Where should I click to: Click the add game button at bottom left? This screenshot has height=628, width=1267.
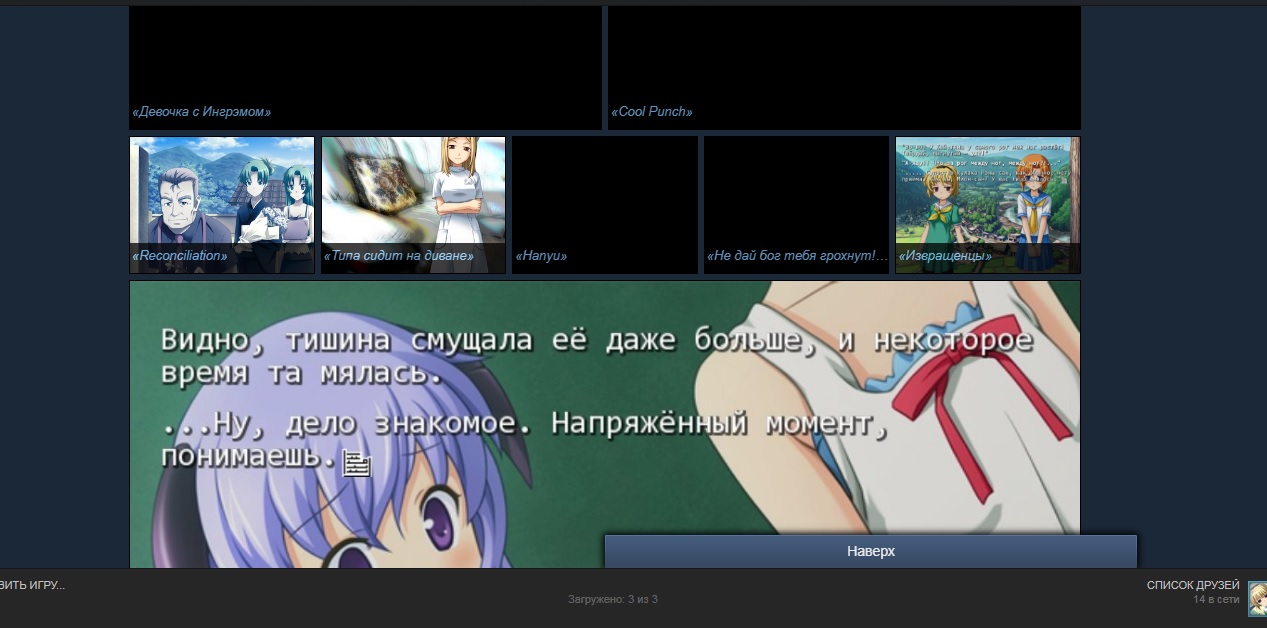point(33,585)
